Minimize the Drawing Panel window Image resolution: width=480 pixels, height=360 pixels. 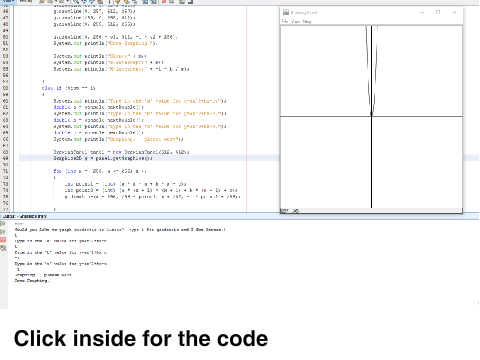point(422,12)
